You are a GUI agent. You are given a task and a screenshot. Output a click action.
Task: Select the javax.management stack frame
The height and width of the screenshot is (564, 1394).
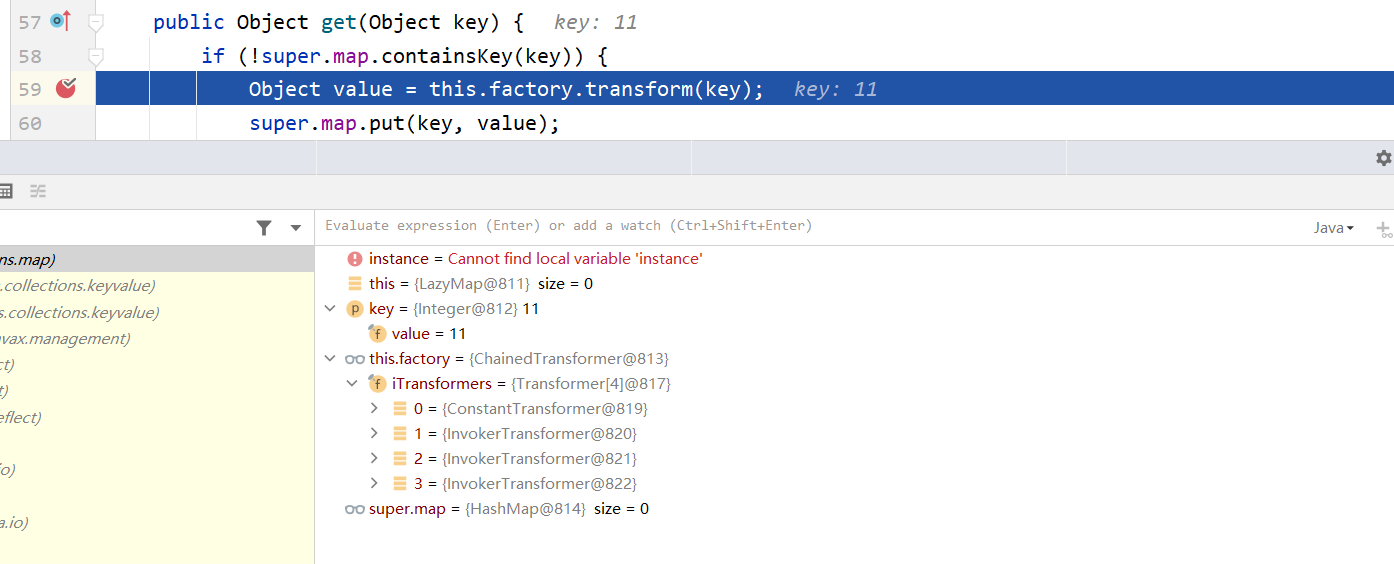coord(66,339)
